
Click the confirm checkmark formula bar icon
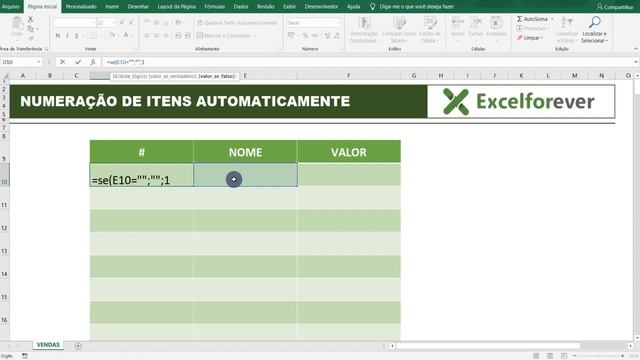coord(78,62)
